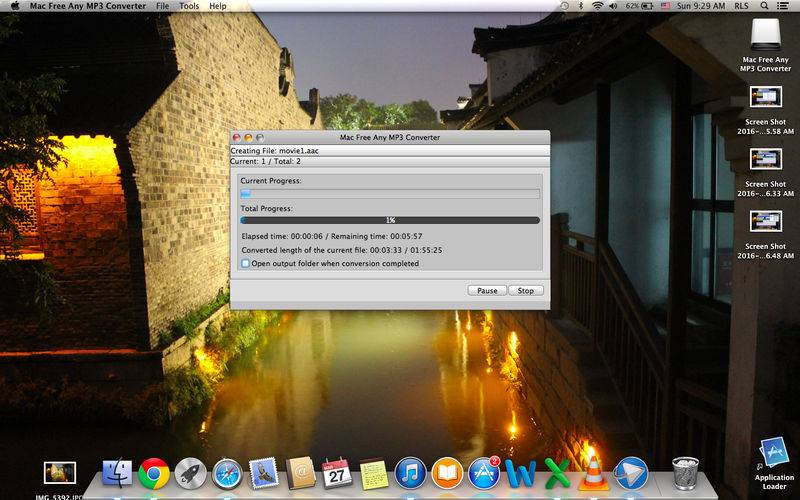The image size is (800, 500).
Task: Click Creating File: movie1.aac text
Action: [x=274, y=151]
